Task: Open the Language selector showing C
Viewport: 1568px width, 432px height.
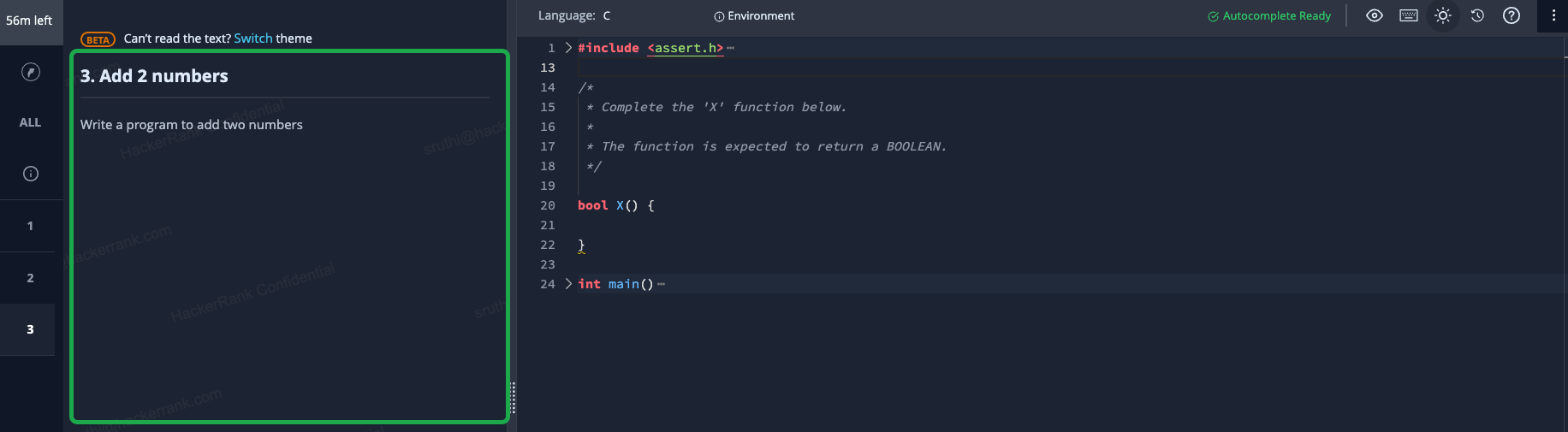Action: coord(607,15)
